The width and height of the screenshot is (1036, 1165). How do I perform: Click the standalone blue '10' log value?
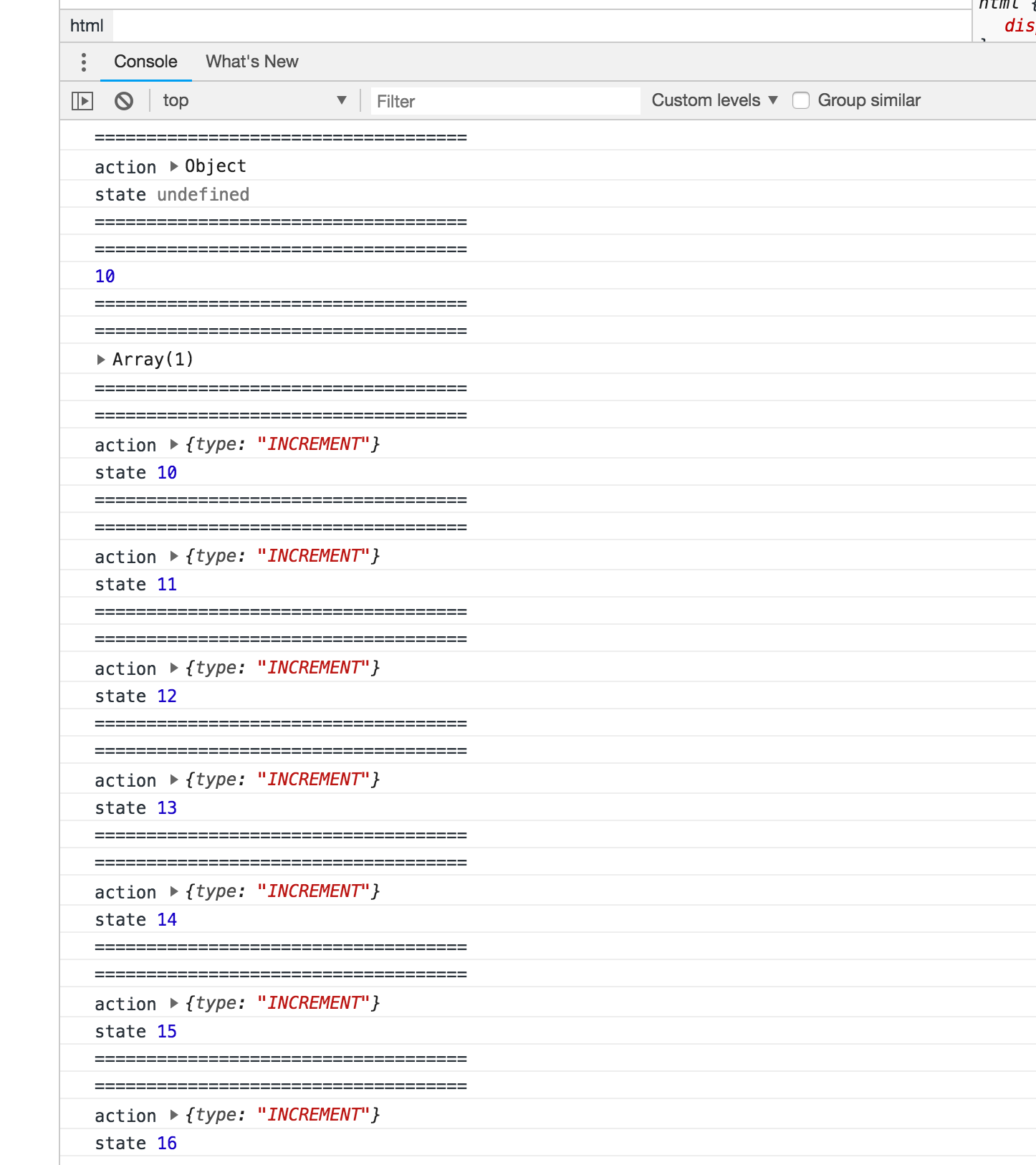(105, 276)
